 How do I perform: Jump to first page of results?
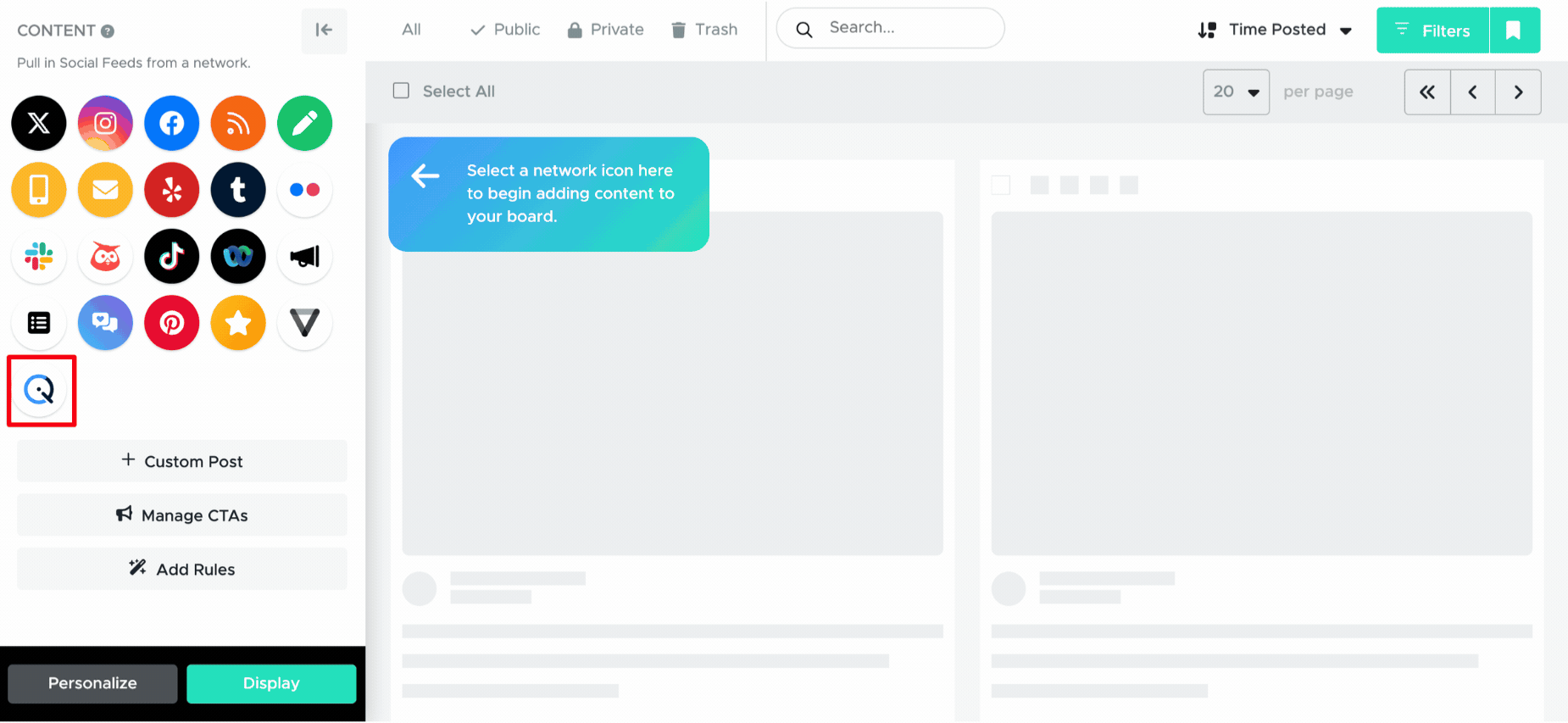tap(1427, 92)
